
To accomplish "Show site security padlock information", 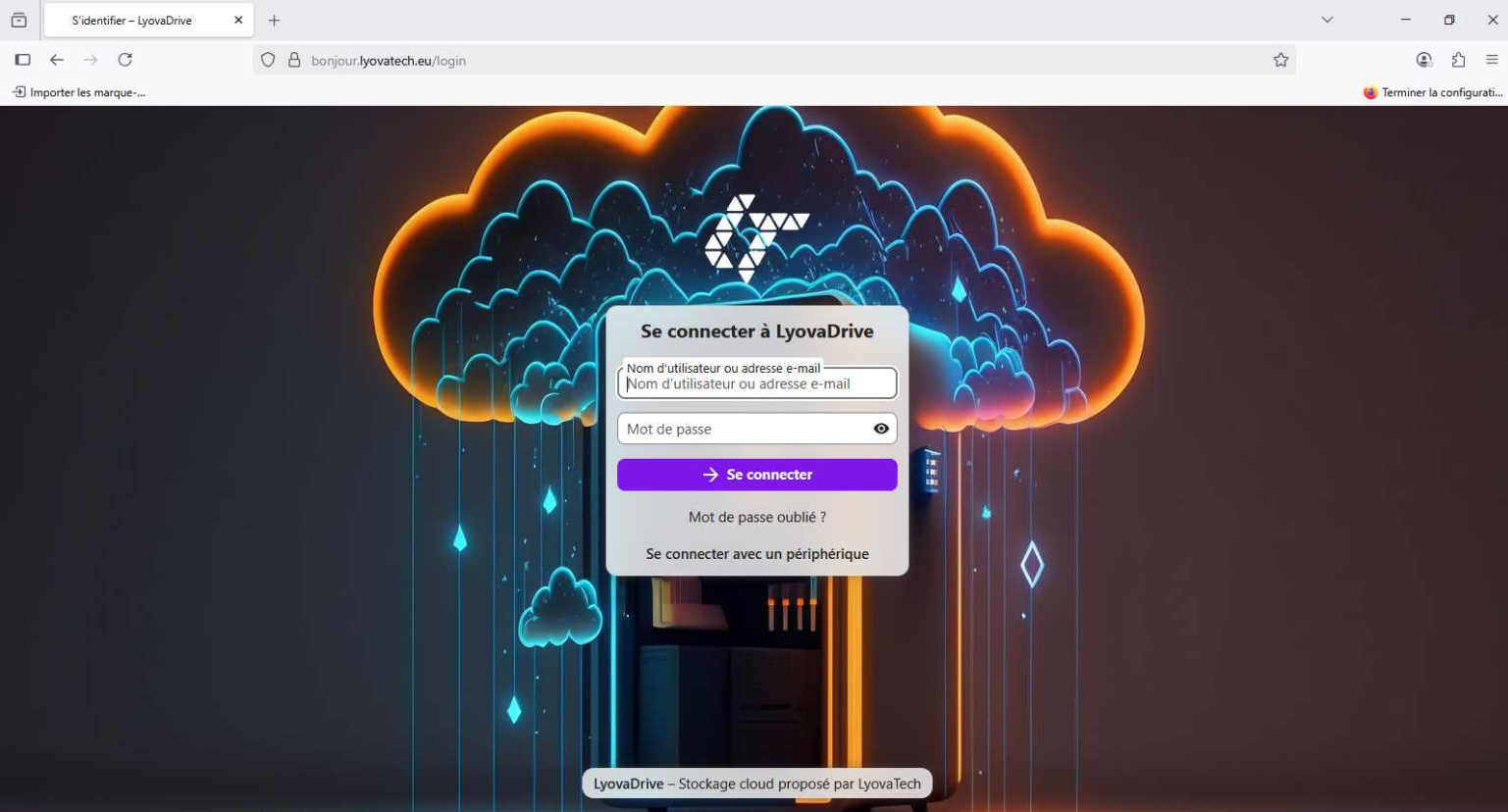I will 294,60.
